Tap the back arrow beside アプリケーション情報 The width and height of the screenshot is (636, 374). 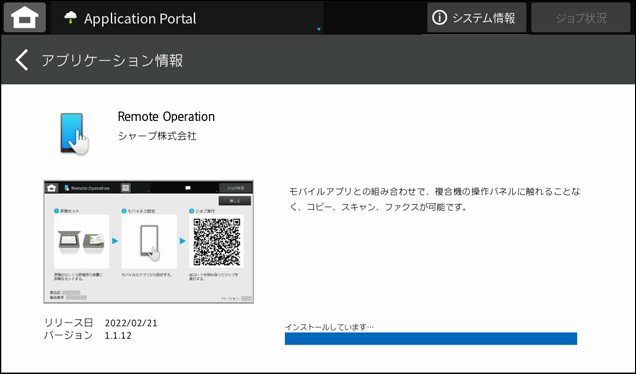pos(22,60)
